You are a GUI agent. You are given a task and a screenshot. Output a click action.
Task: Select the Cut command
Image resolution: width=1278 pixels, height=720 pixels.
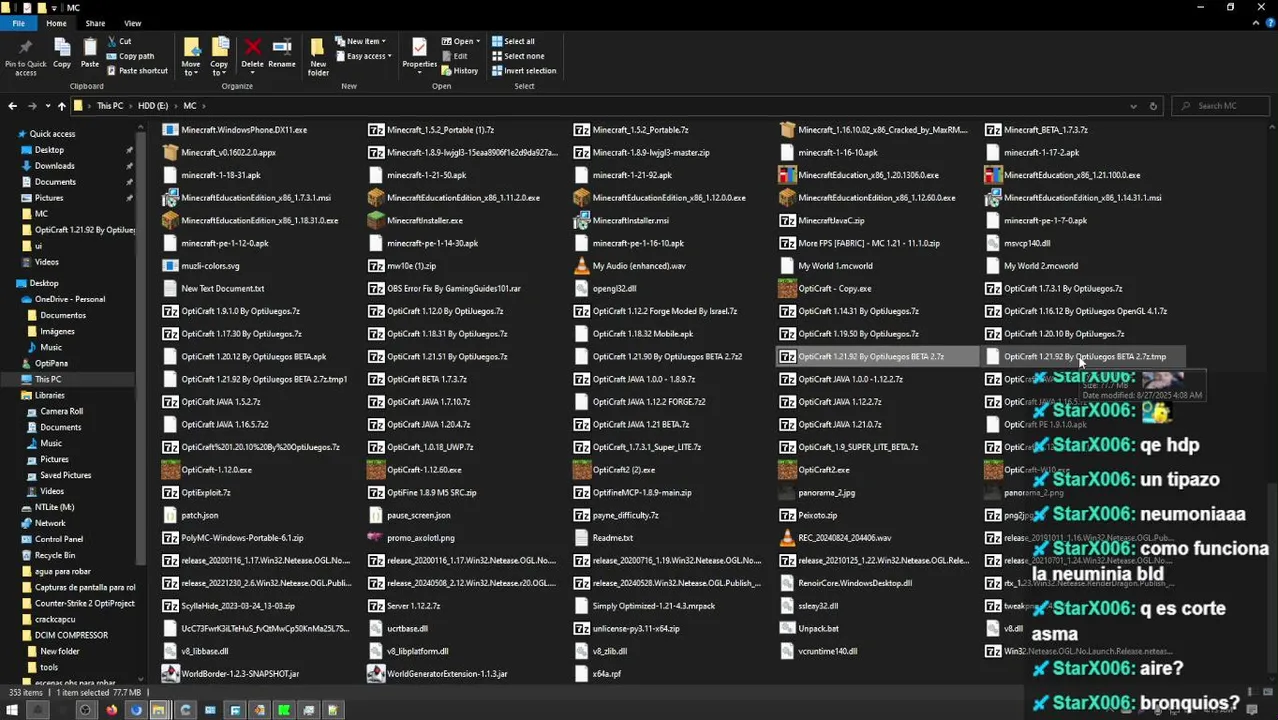click(118, 42)
